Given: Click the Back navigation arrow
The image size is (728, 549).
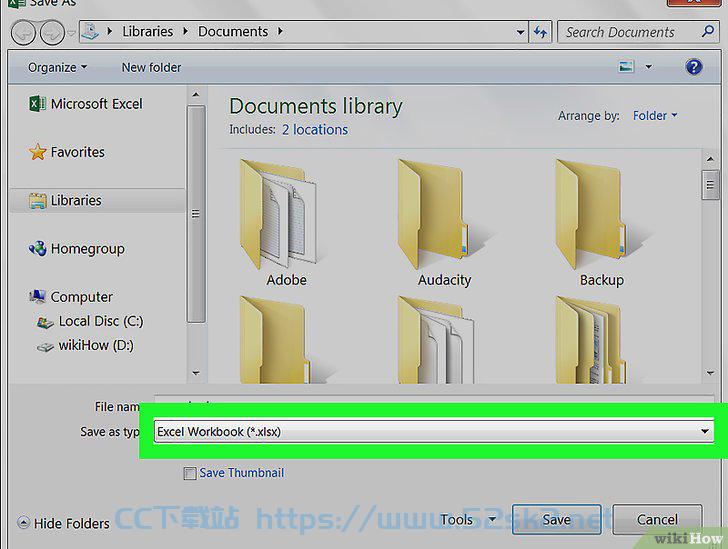Looking at the screenshot, I should click(x=23, y=33).
